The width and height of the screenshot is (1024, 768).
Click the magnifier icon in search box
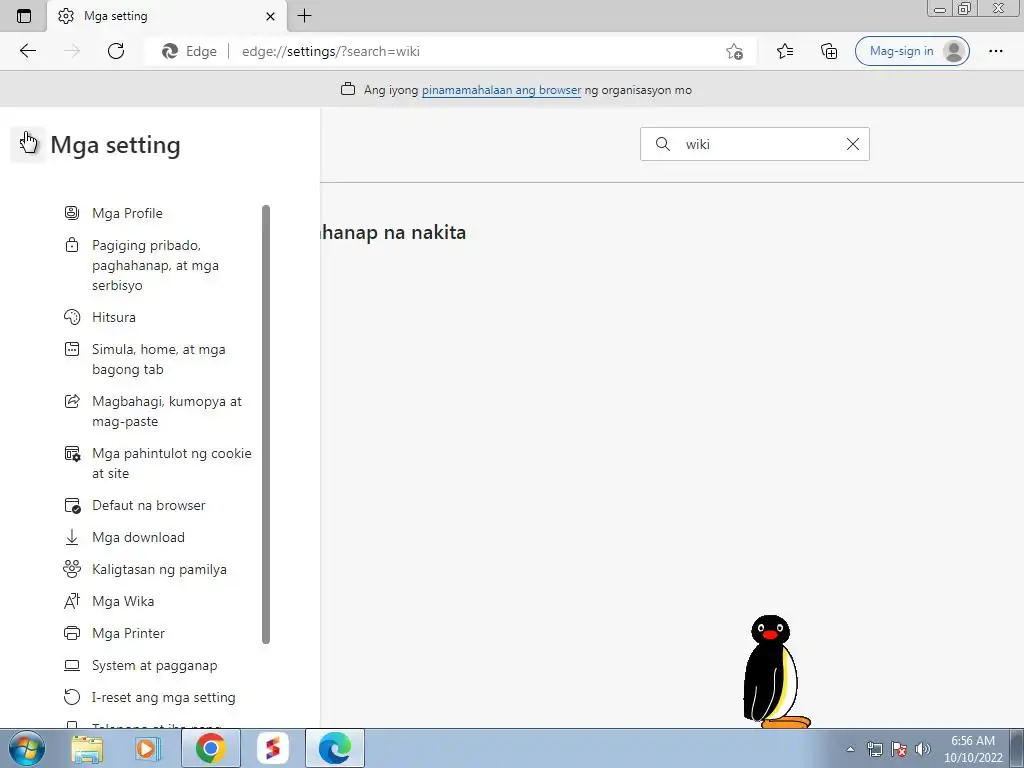click(662, 144)
